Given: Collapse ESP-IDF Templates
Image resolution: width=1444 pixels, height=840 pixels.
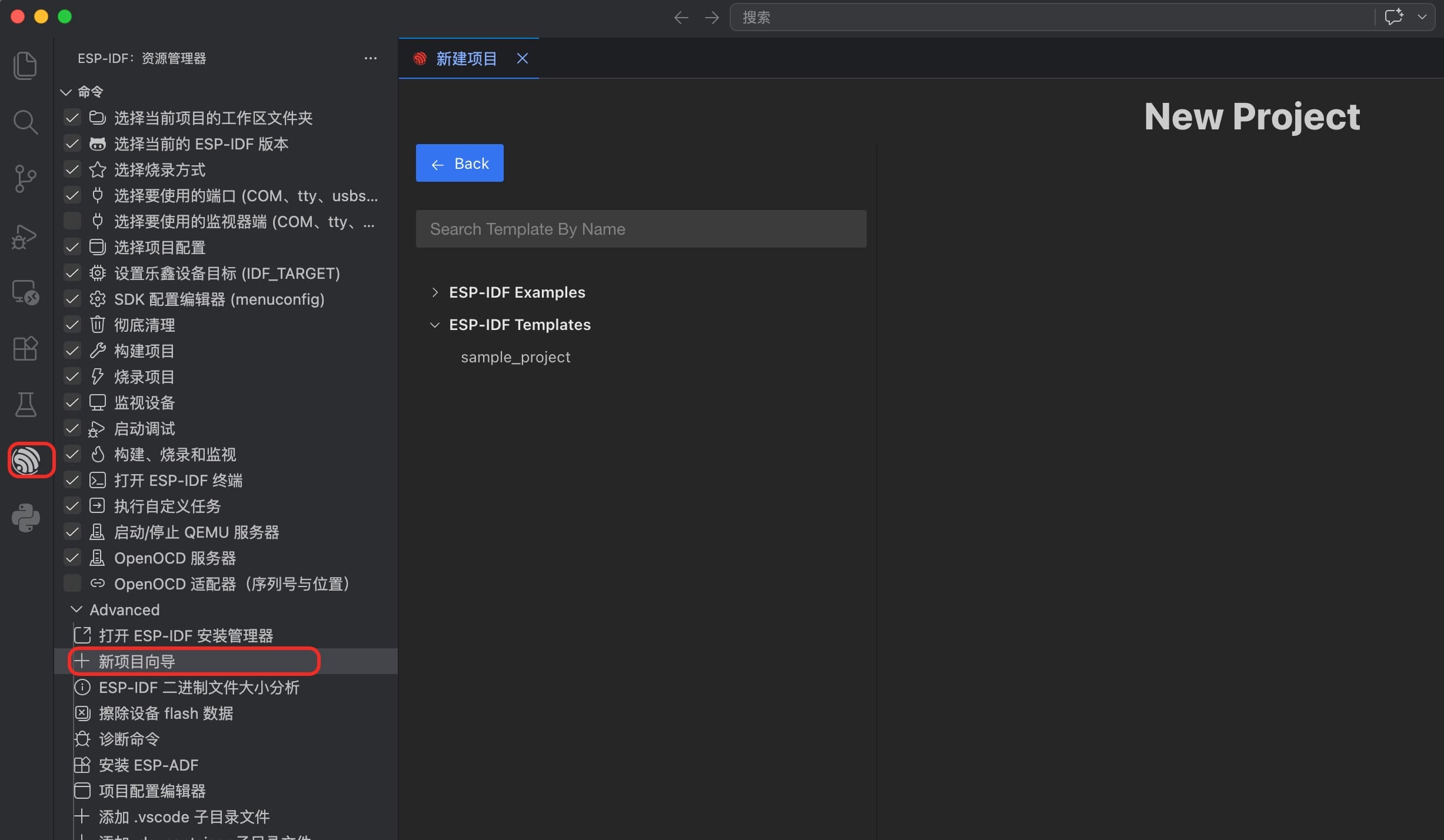Looking at the screenshot, I should pos(435,325).
